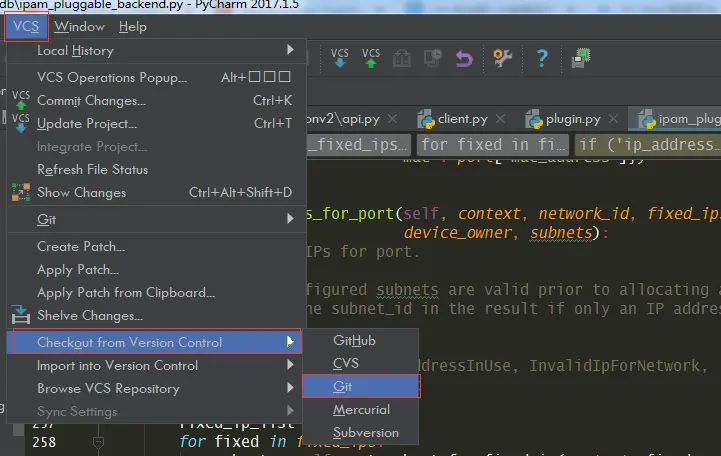Click the purple Revert arrow icon
The width and height of the screenshot is (721, 456).
(464, 59)
